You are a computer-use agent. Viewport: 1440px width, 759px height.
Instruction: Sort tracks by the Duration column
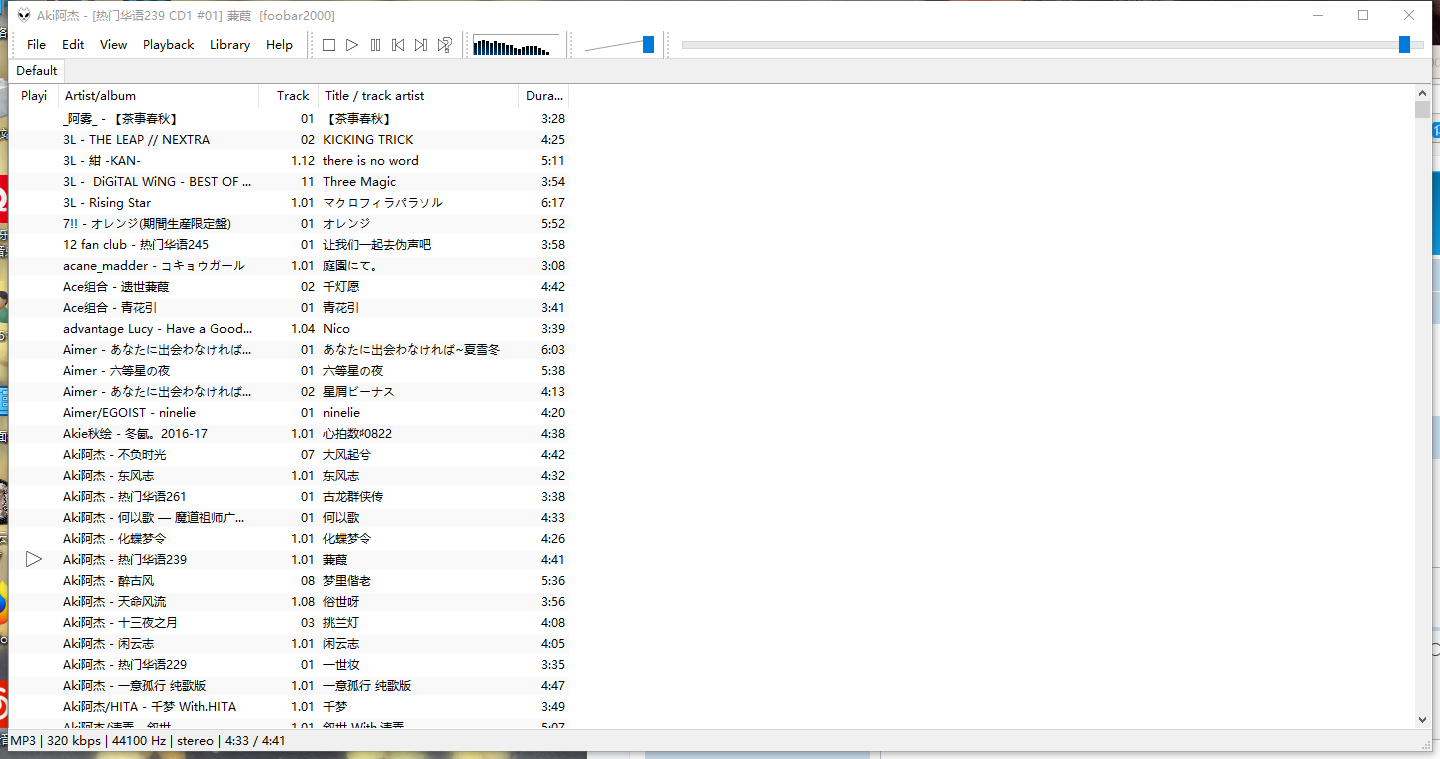[543, 95]
